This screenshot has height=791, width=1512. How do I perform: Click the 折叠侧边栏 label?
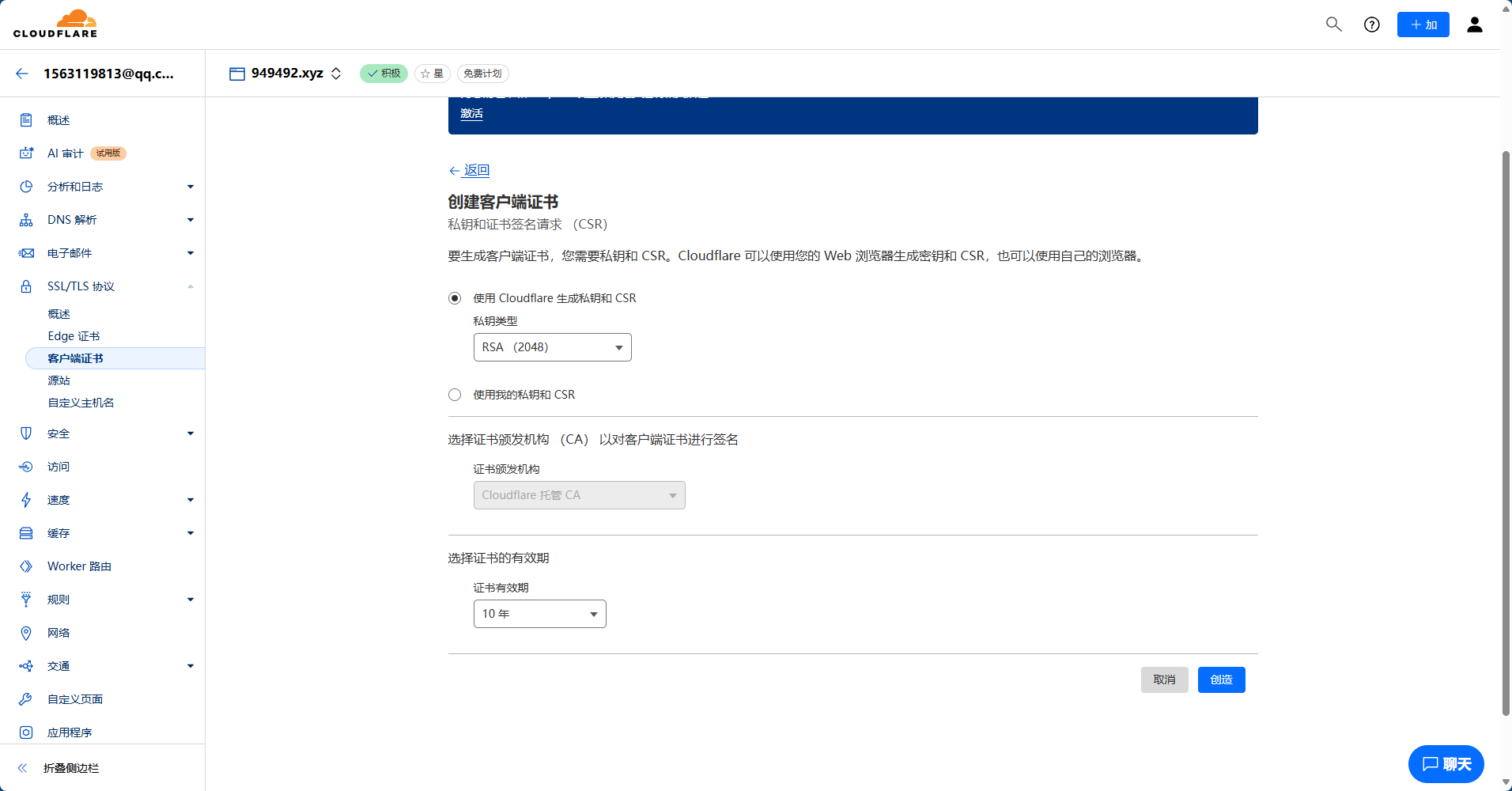pos(71,768)
